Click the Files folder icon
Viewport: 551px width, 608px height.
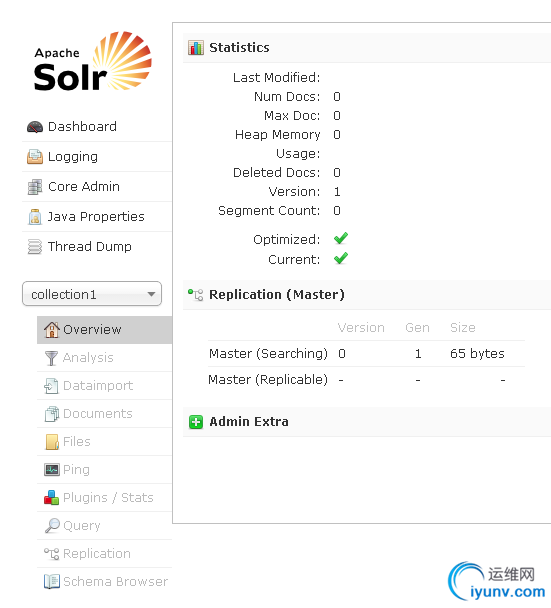[52, 442]
